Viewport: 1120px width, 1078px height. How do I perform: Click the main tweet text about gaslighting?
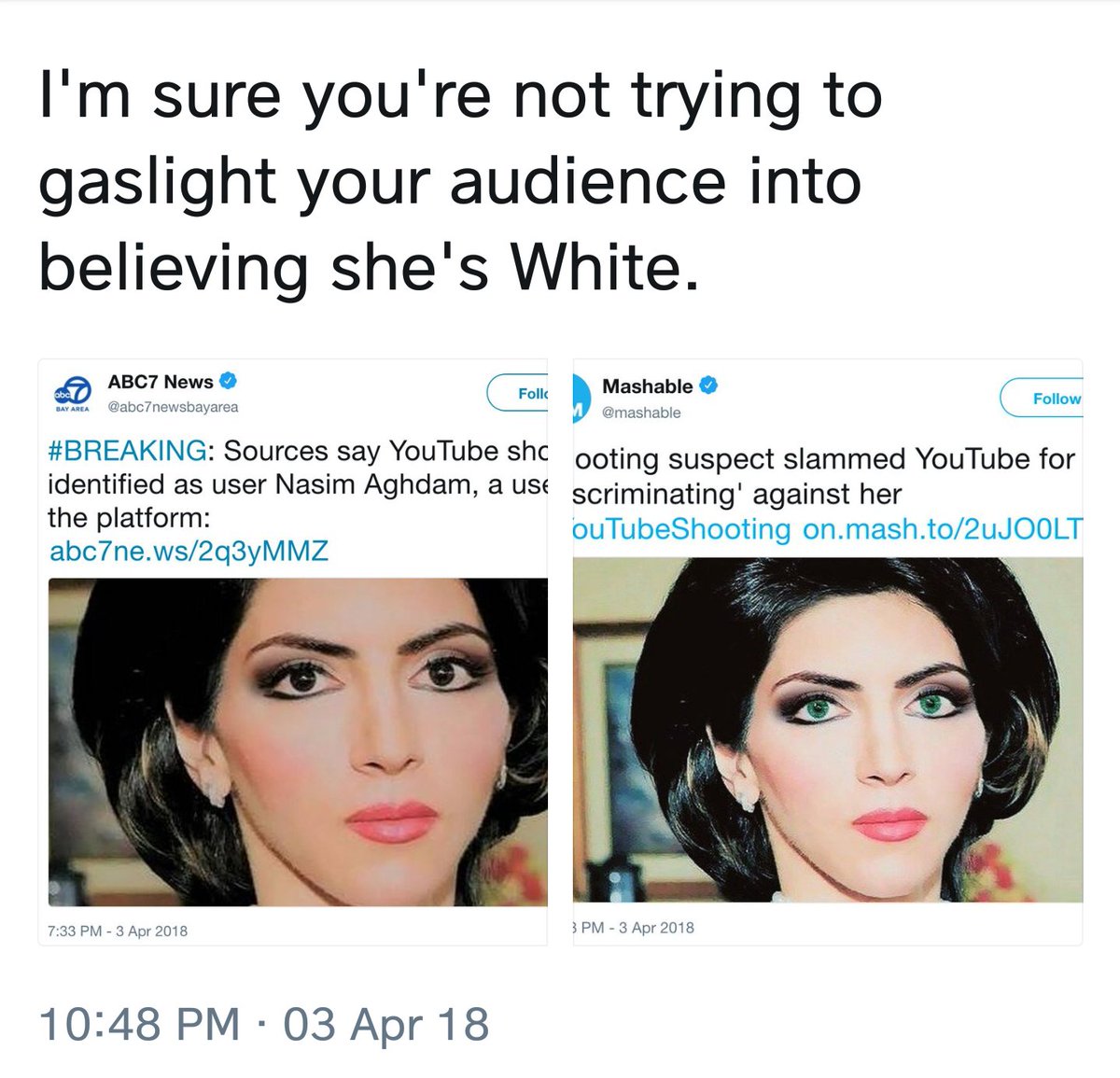[461, 182]
